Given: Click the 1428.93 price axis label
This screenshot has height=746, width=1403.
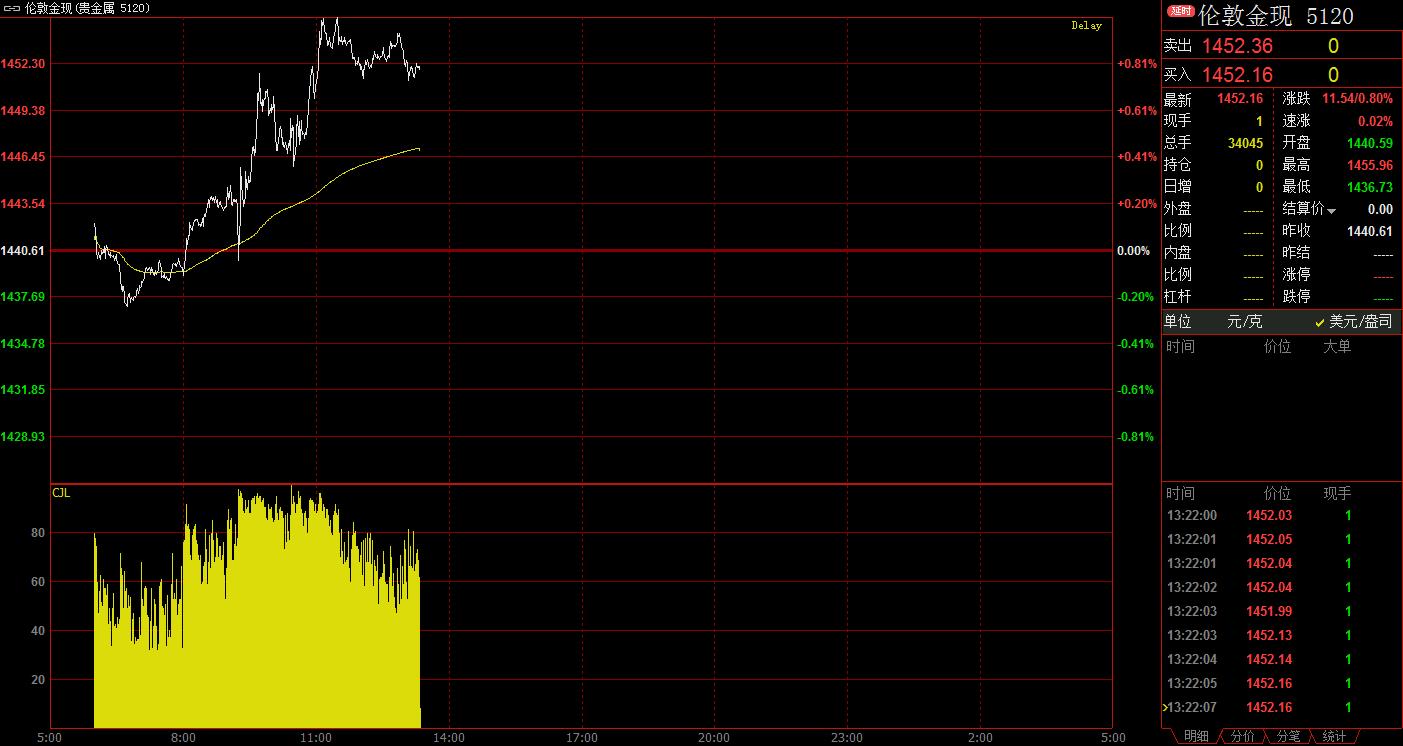Looking at the screenshot, I should 22,437.
